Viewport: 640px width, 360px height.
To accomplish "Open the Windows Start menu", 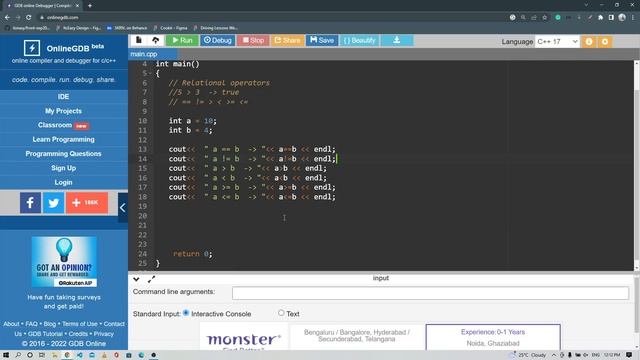I will click(x=6, y=355).
